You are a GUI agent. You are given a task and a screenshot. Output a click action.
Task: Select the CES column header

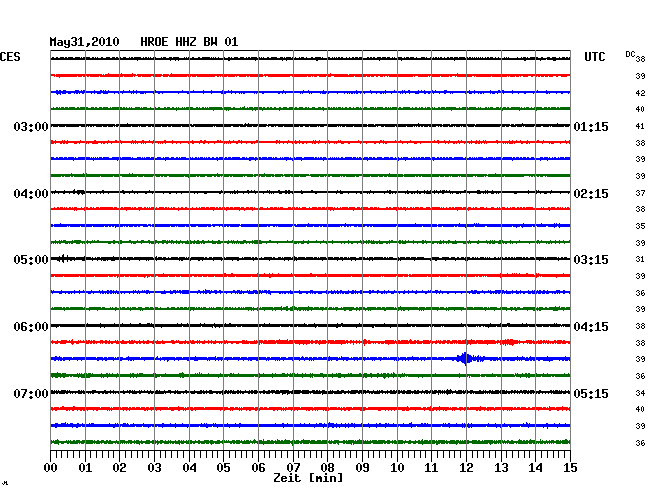pos(10,57)
